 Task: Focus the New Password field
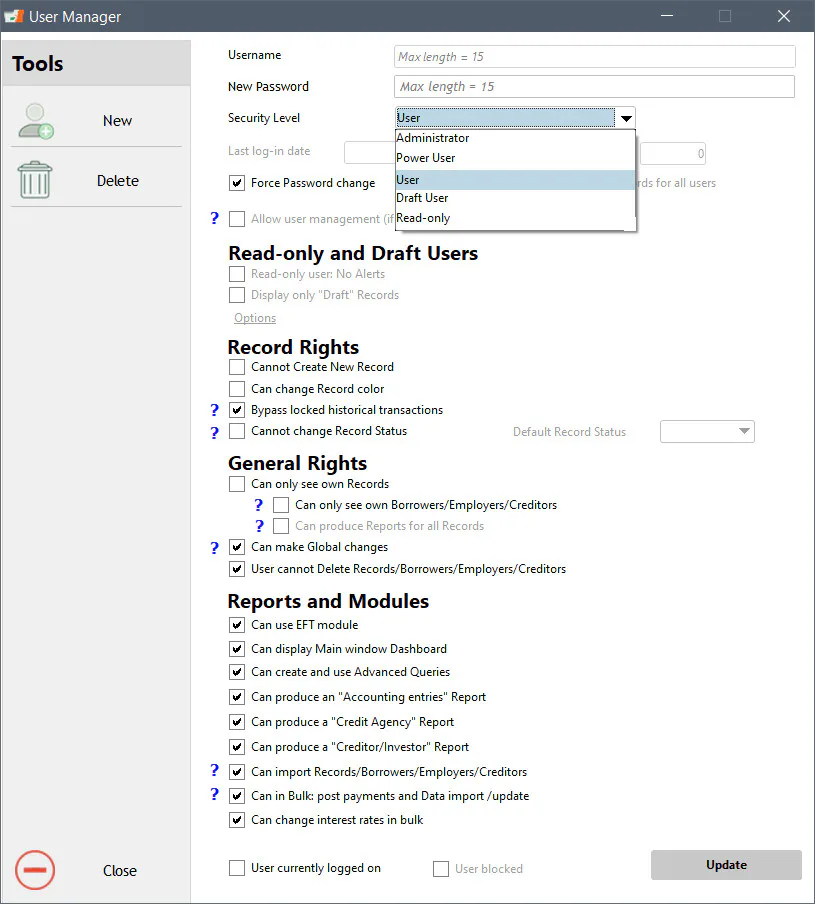point(595,86)
